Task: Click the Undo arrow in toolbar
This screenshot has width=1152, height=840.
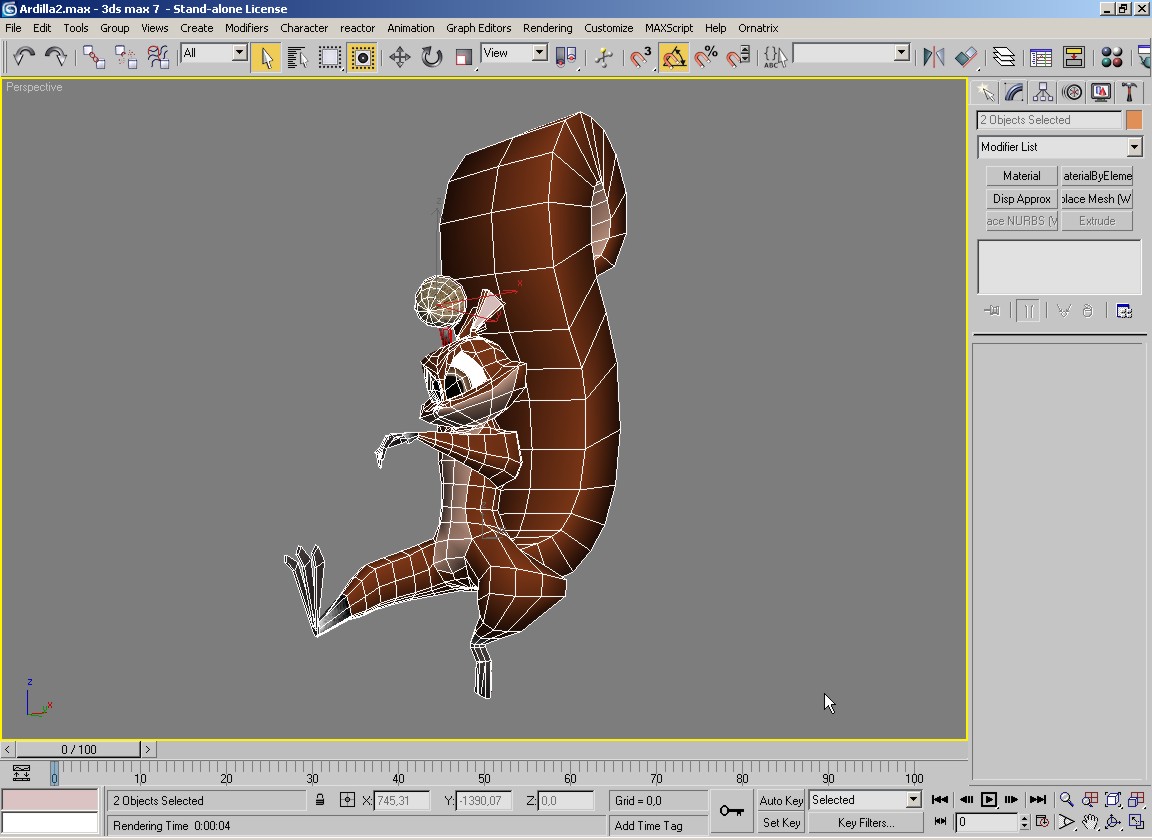Action: 24,57
